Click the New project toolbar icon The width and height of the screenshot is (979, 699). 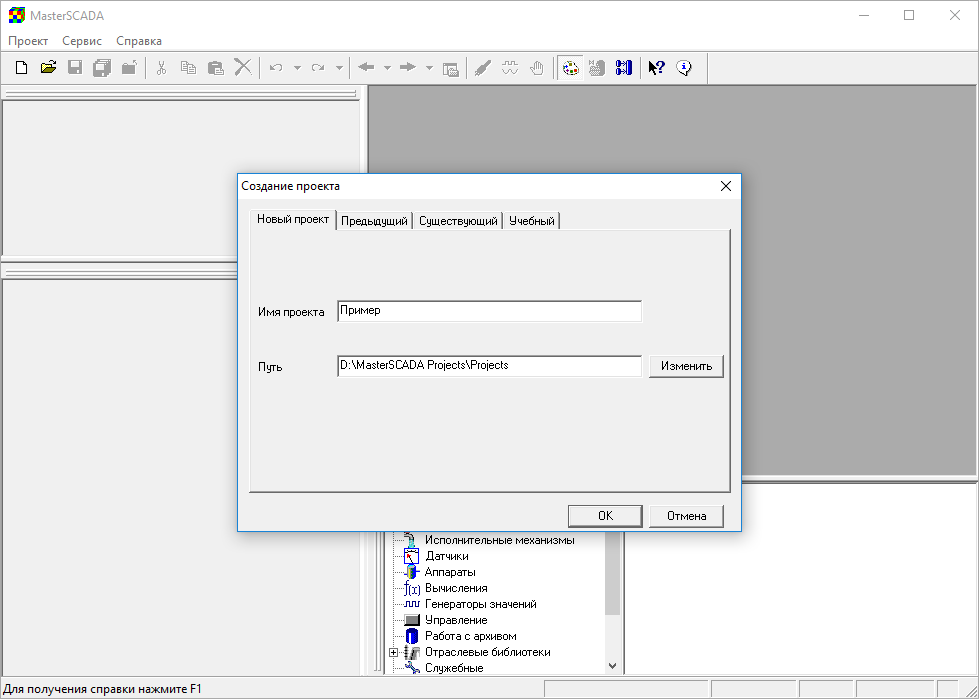point(21,68)
